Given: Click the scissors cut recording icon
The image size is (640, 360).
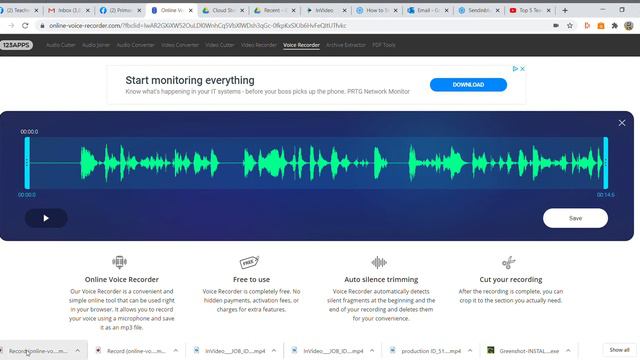Looking at the screenshot, I should [x=509, y=262].
